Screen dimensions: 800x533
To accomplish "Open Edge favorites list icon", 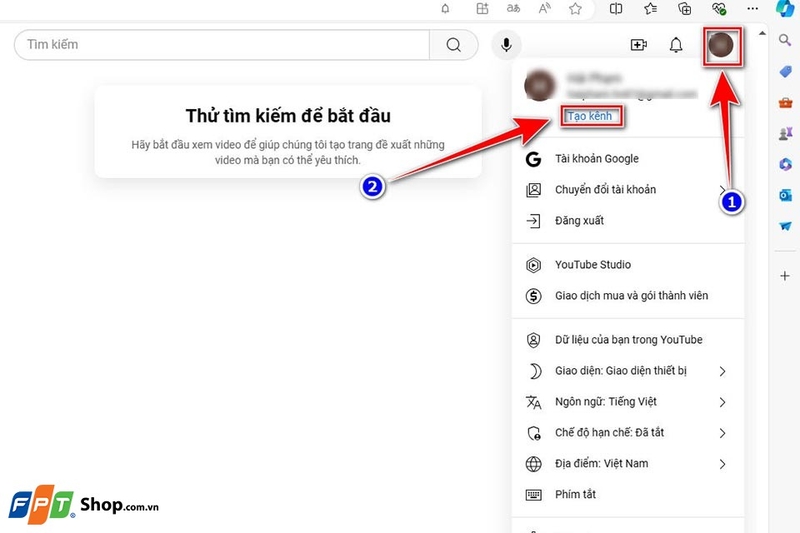I will pyautogui.click(x=651, y=9).
